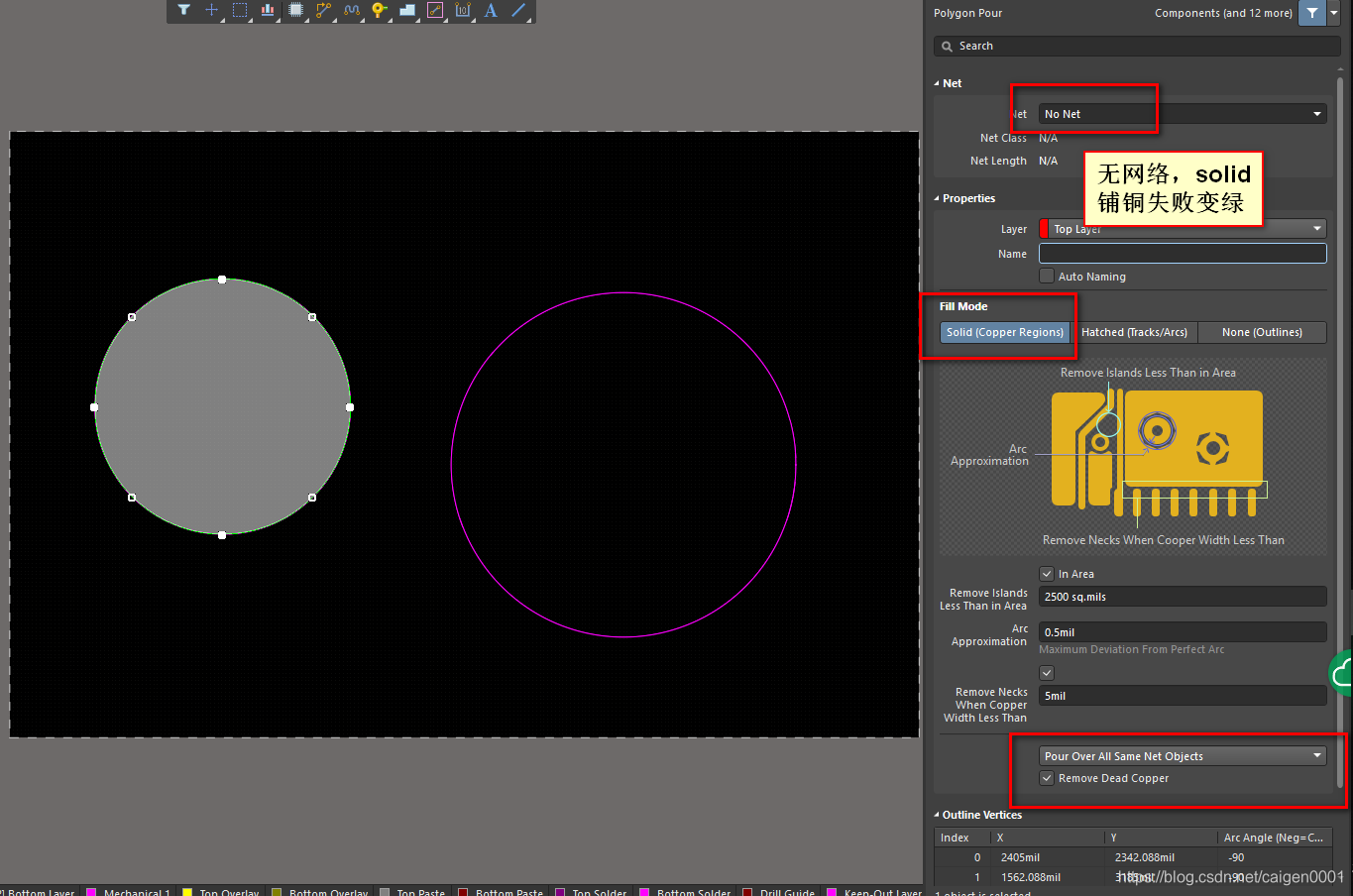Screen dimensions: 1353x896
Task: Click the Properties panel filter funnel button
Action: (x=1312, y=13)
